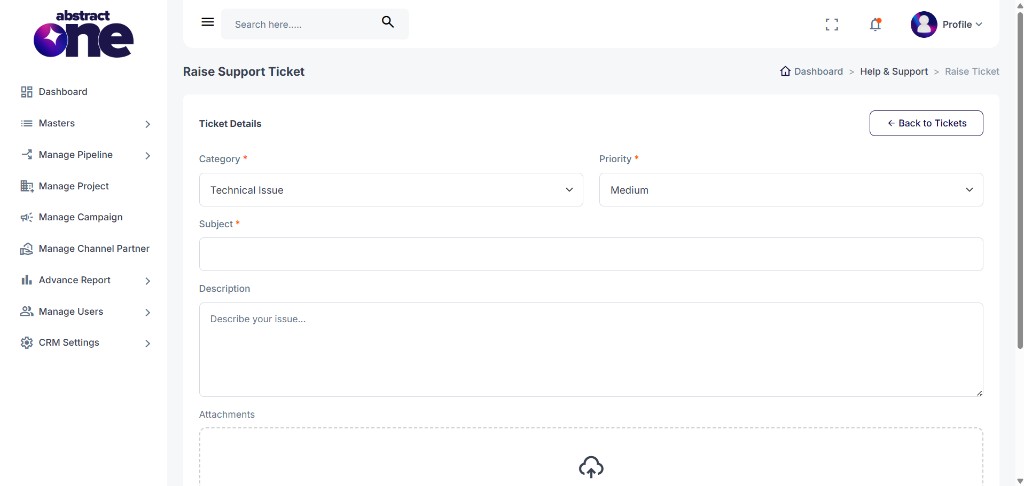Click the Raise Support Ticket heading
Viewport: 1024px width, 486px height.
244,72
